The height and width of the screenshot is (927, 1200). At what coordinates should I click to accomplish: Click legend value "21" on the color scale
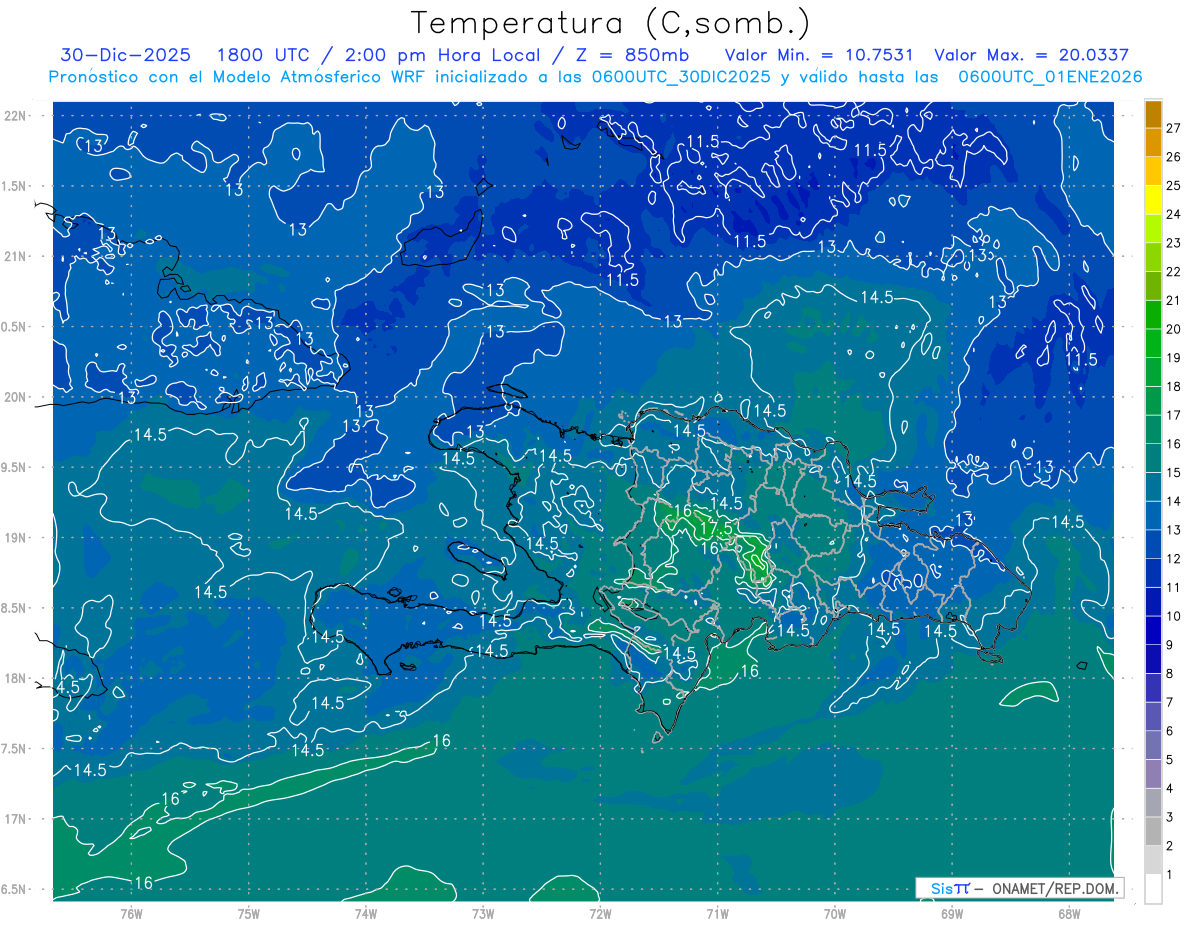coord(1173,301)
